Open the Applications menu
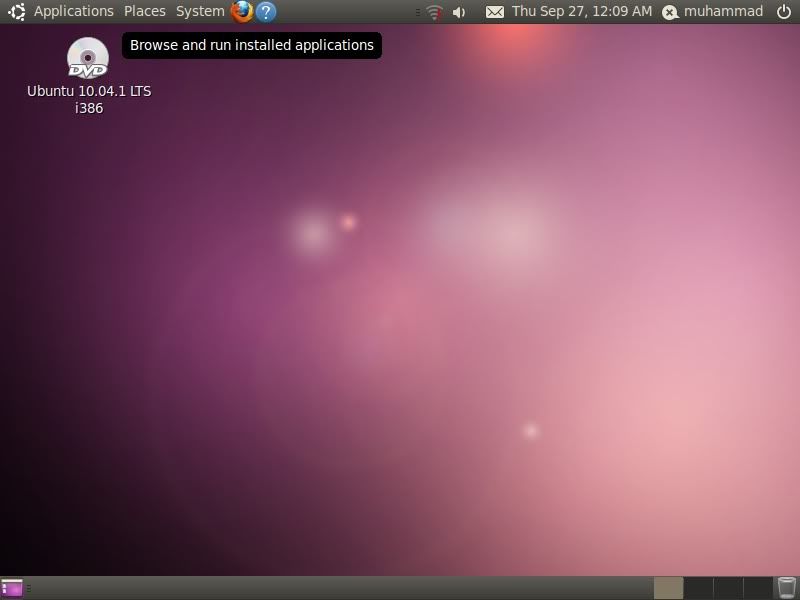This screenshot has width=800, height=600. click(73, 12)
